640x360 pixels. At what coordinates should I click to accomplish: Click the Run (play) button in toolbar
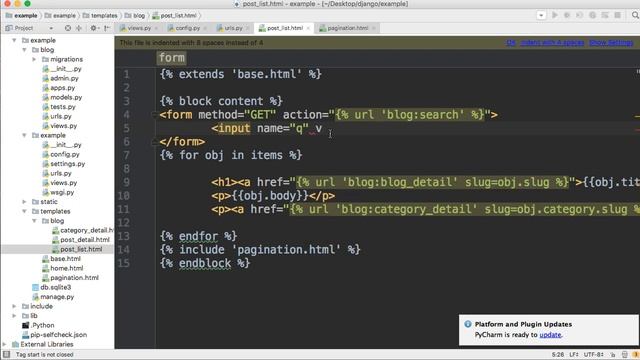pyautogui.click(x=555, y=15)
